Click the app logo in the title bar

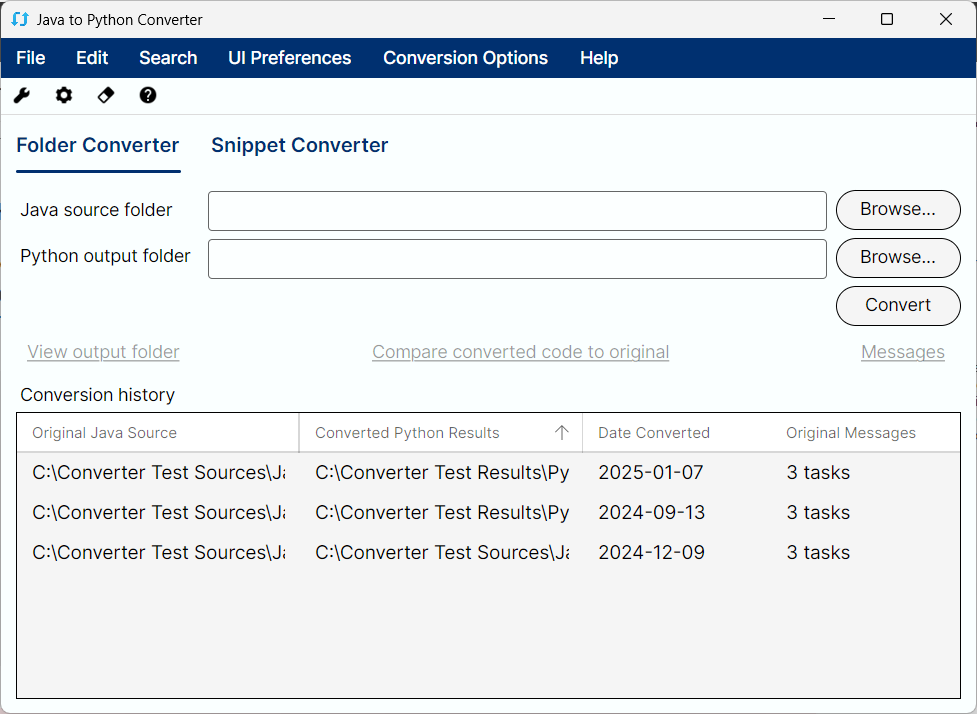(20, 19)
